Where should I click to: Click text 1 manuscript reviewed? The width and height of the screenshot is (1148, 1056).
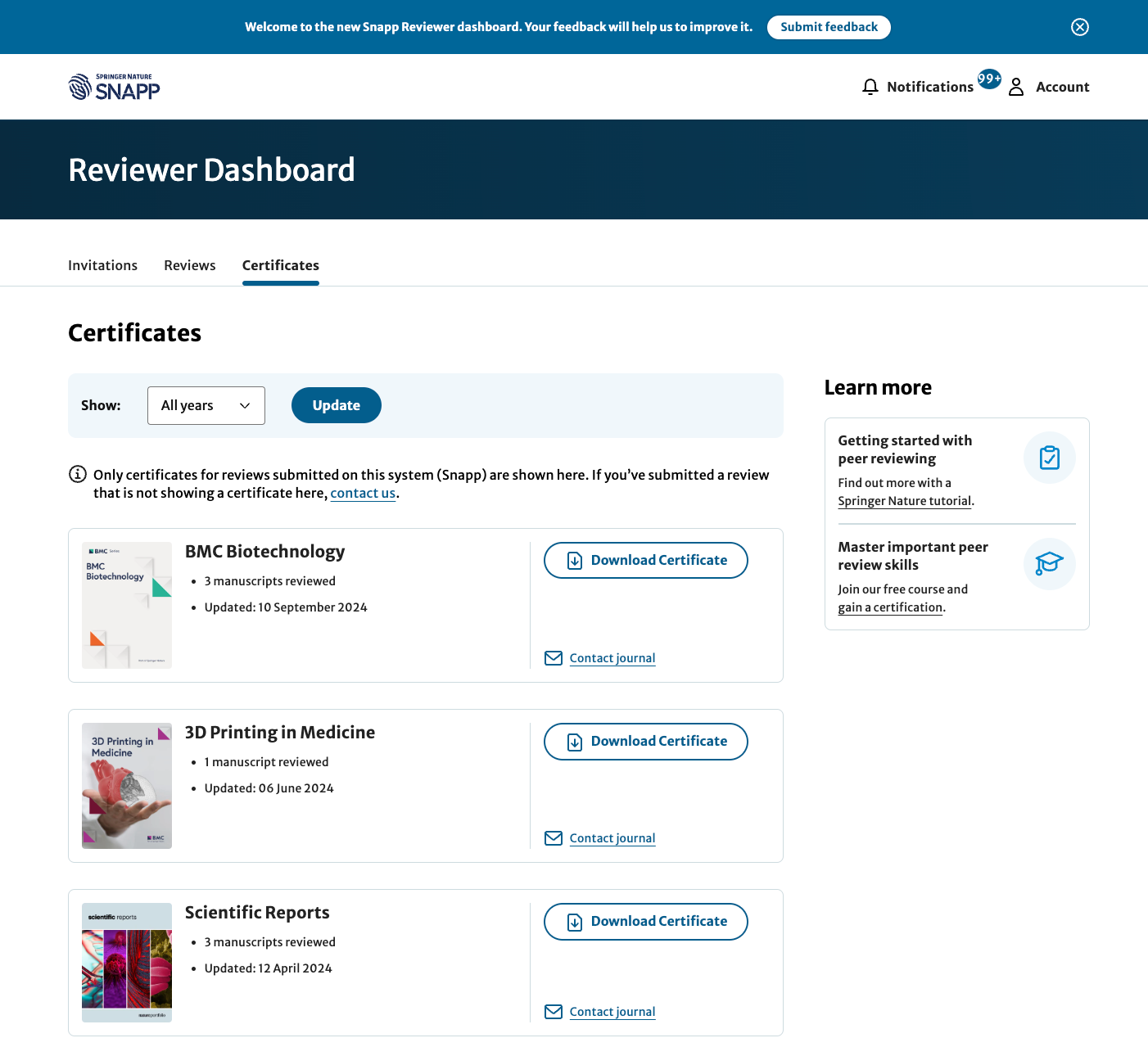[267, 762]
